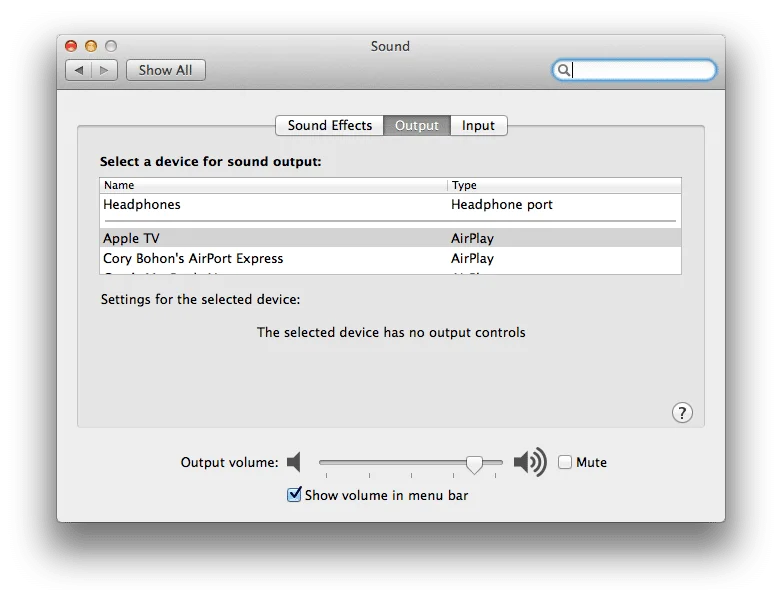Image resolution: width=782 pixels, height=601 pixels.
Task: Sort devices by Type column header
Action: [x=564, y=185]
